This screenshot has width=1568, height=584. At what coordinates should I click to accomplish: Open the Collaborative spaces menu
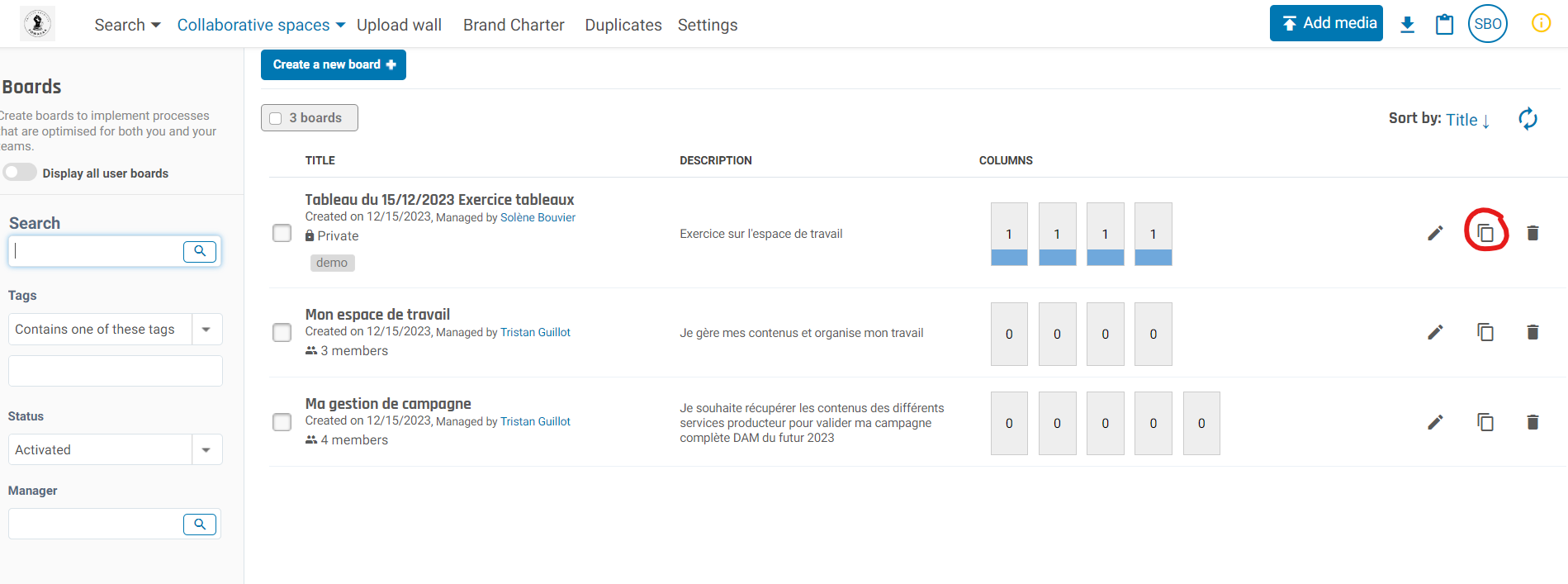coord(261,25)
